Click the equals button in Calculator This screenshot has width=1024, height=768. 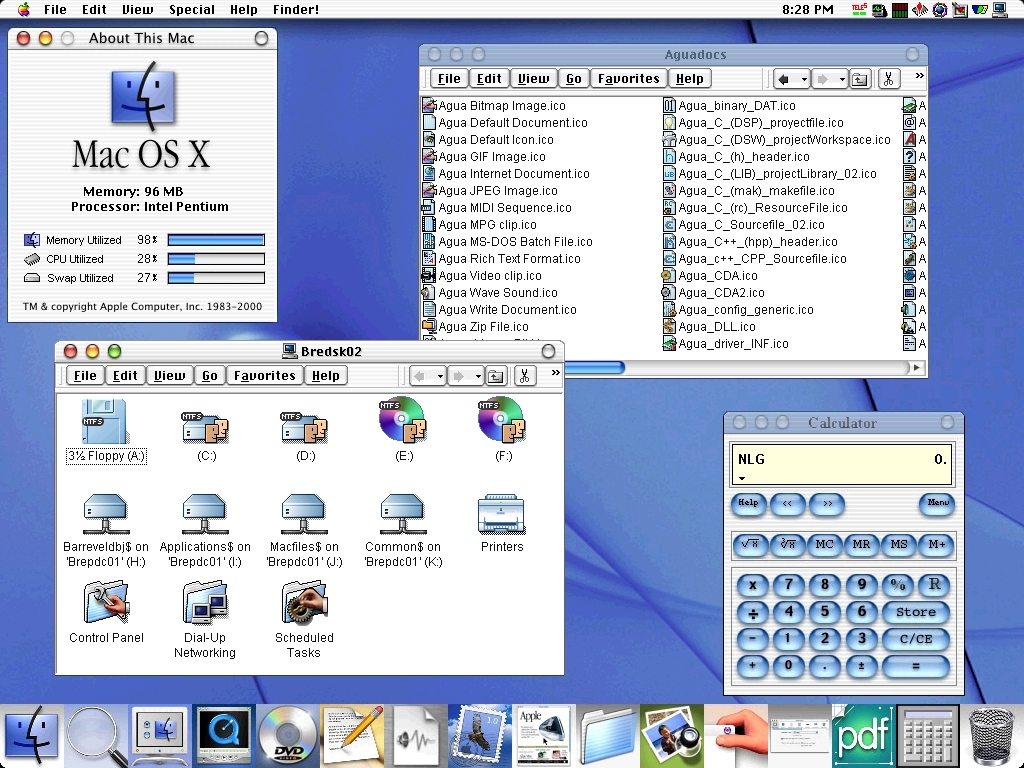(x=916, y=666)
